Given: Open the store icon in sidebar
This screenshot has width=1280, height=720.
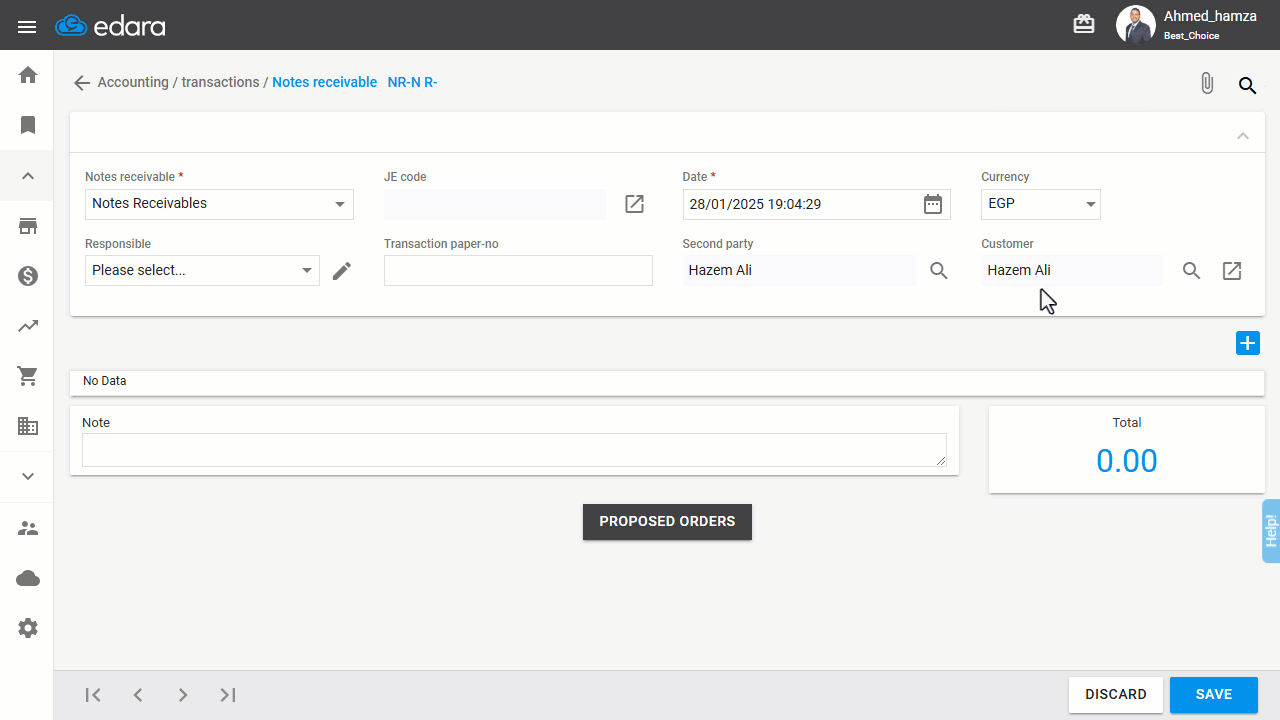Looking at the screenshot, I should click(x=28, y=226).
